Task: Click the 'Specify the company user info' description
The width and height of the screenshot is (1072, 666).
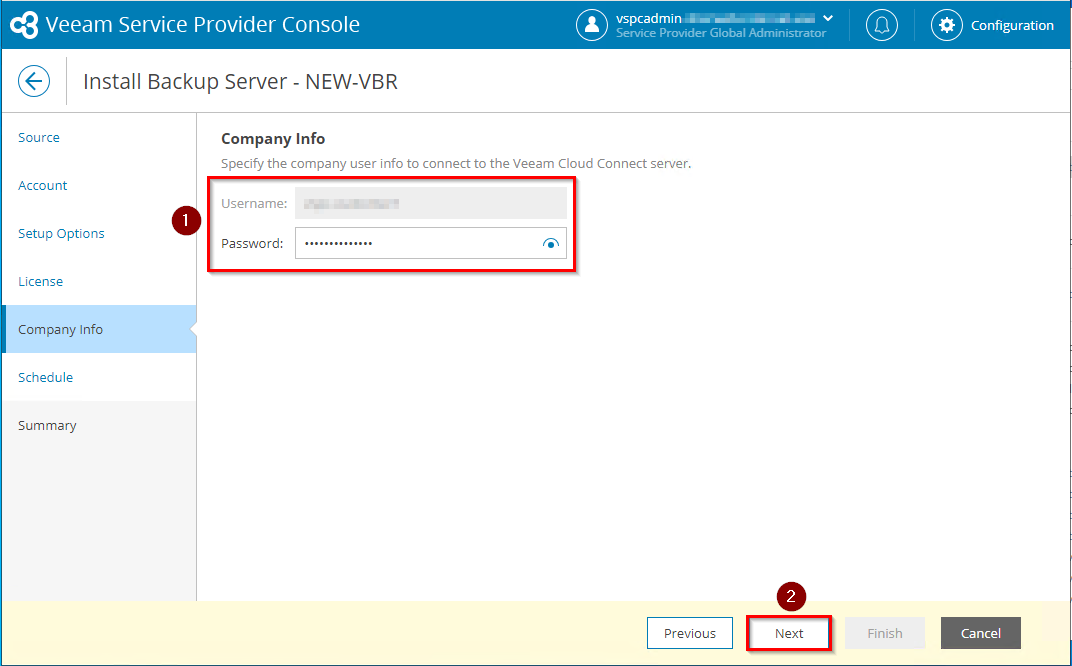Action: (456, 163)
